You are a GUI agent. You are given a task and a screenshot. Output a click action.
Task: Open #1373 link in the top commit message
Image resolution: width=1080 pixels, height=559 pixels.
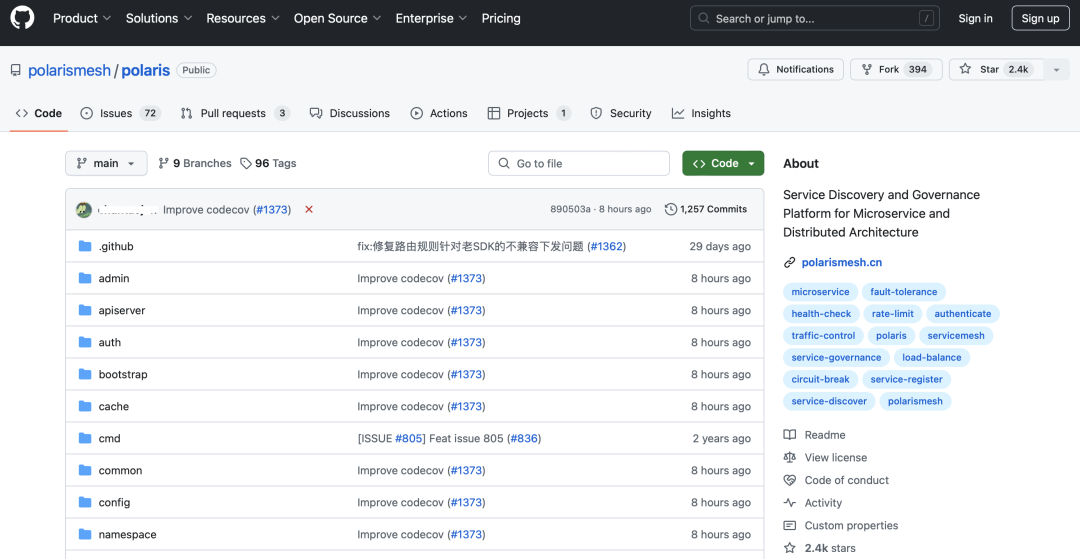click(x=272, y=209)
